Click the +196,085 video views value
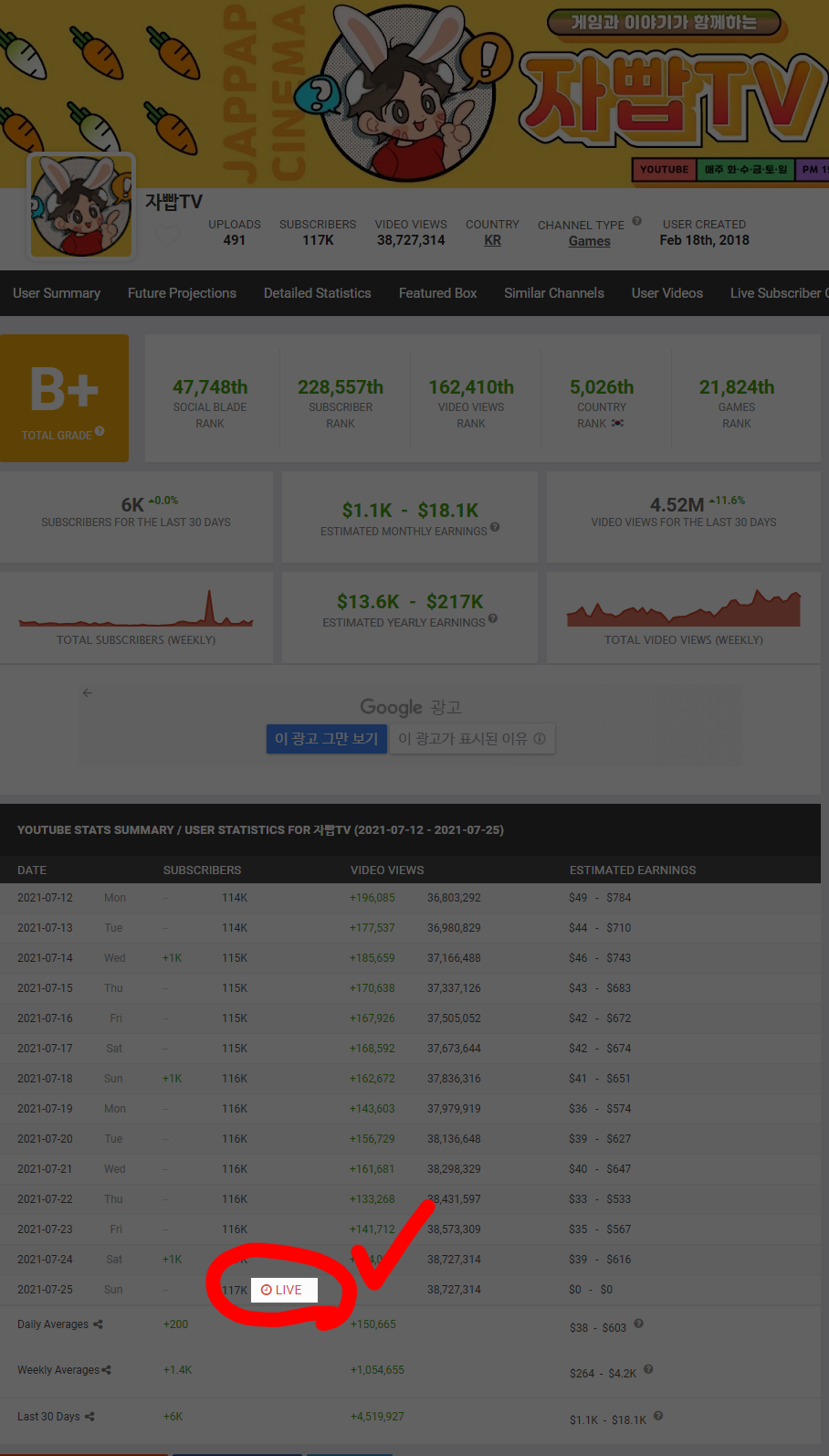Image resolution: width=829 pixels, height=1456 pixels. [x=373, y=898]
